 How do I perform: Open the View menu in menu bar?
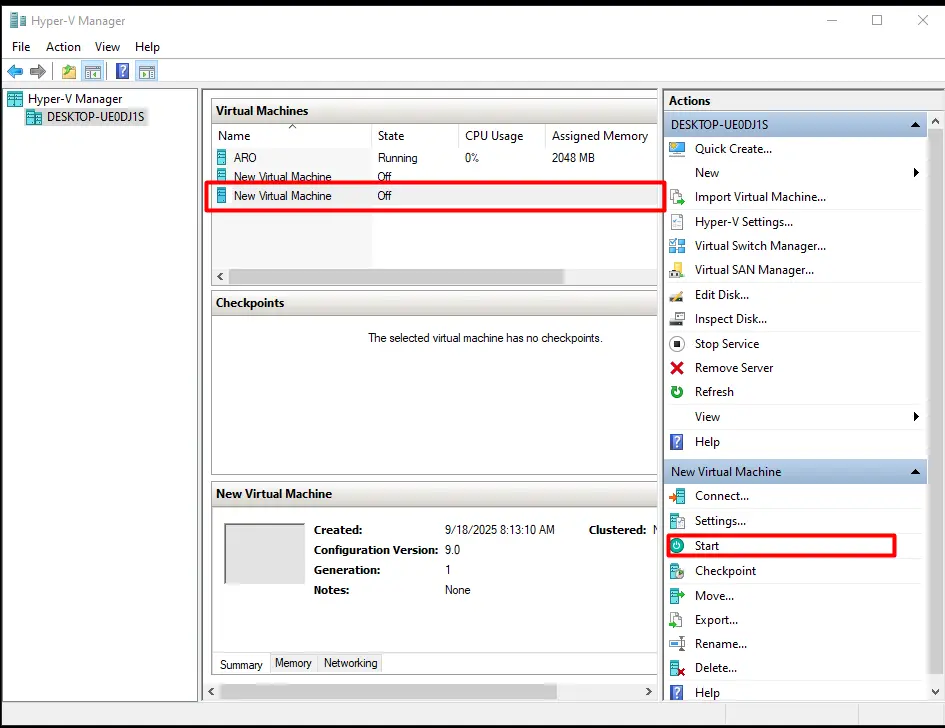(x=107, y=46)
